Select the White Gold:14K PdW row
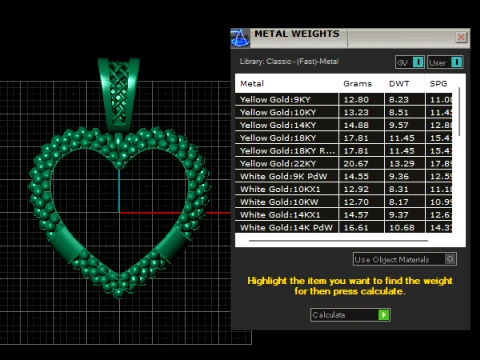Screen dimensions: 480x360 tap(344, 227)
